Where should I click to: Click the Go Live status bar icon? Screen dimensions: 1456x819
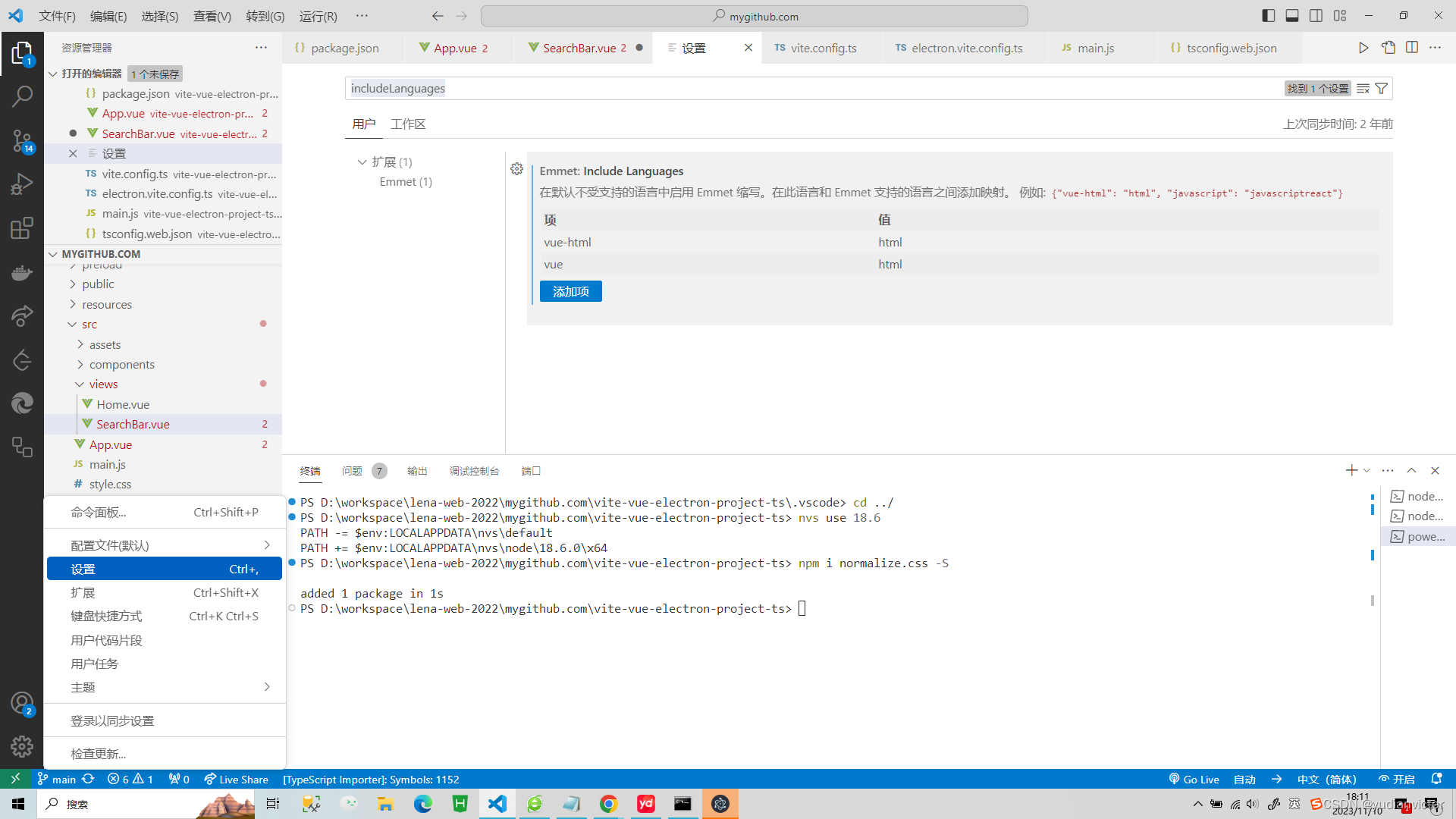pos(1195,779)
